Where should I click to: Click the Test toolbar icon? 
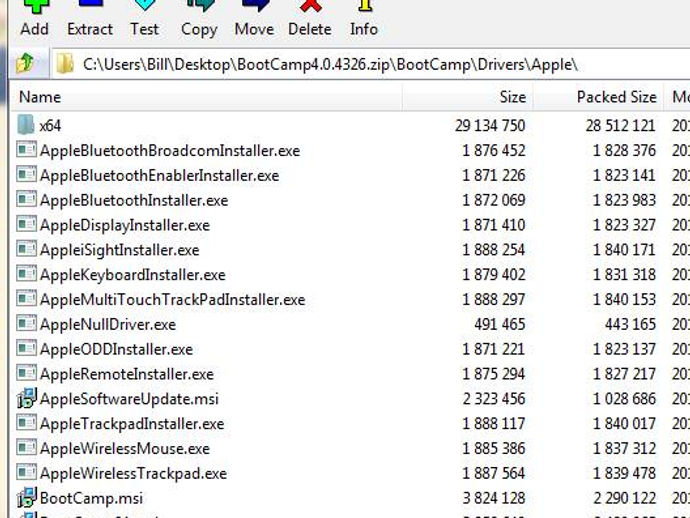pos(145,5)
